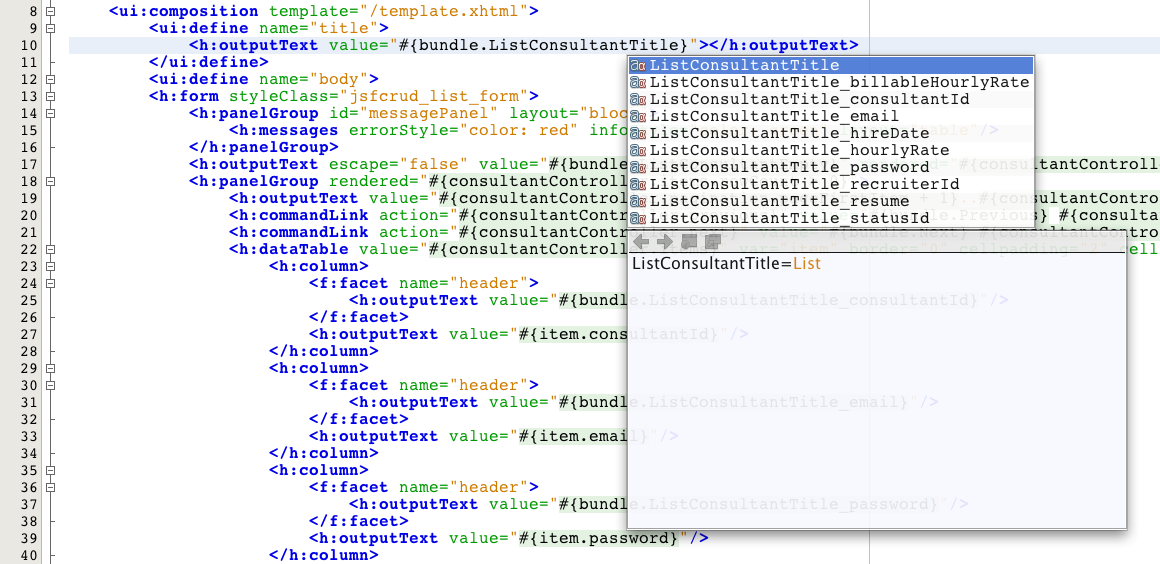Click the open source icon in documentation popup
This screenshot has width=1160, height=564.
point(712,242)
